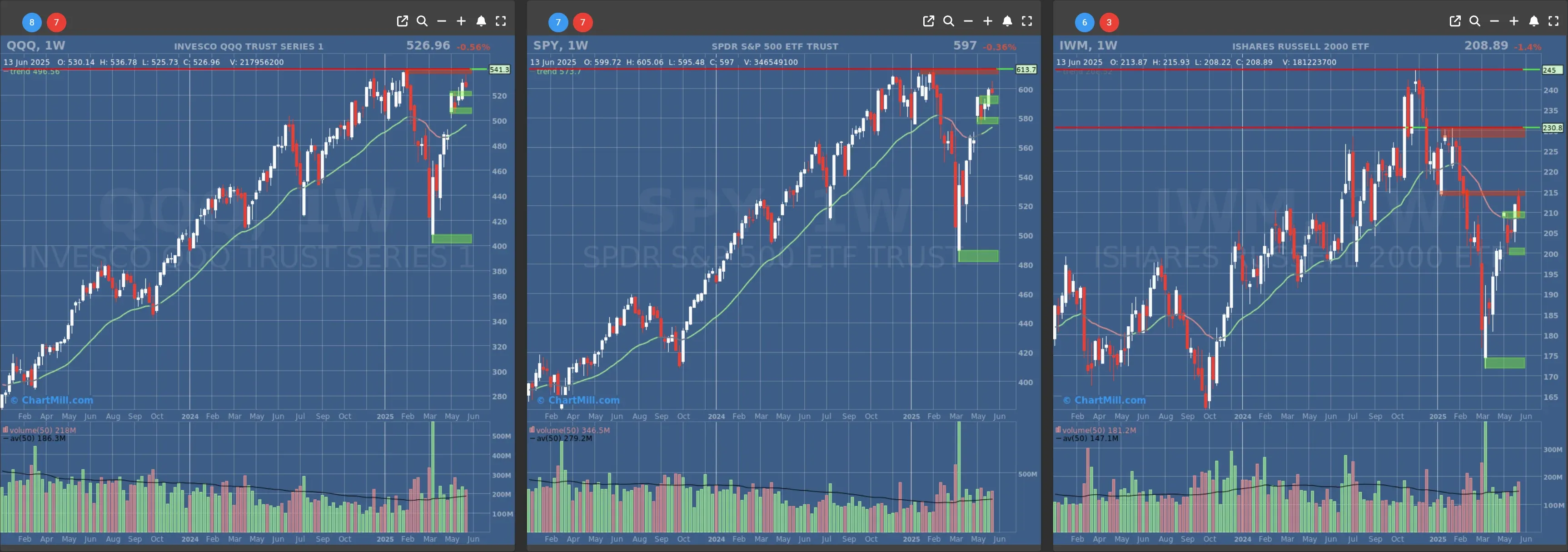Open IWM chart in external window
The width and height of the screenshot is (1568, 552).
(1455, 21)
